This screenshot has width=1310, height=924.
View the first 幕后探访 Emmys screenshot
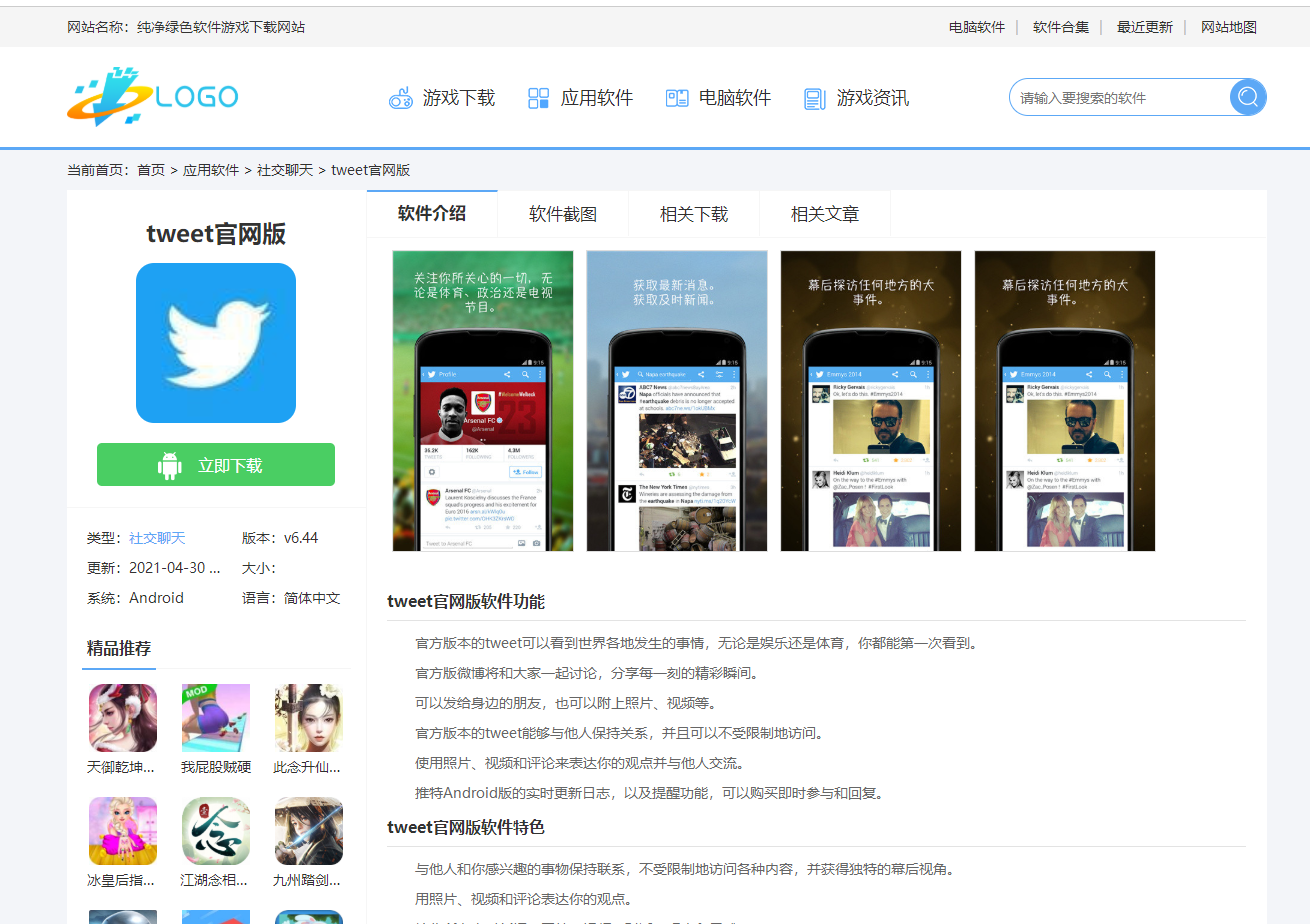(x=871, y=401)
